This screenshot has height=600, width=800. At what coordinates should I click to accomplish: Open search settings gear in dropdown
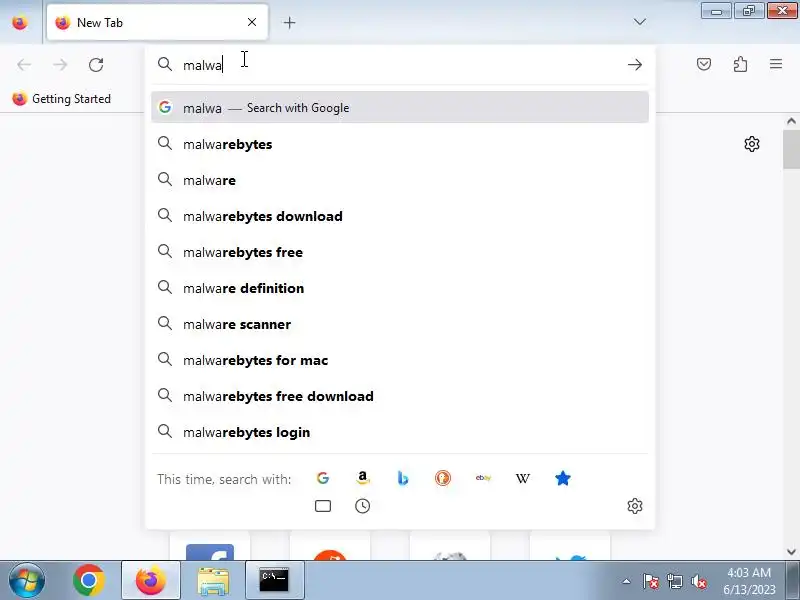coord(635,506)
